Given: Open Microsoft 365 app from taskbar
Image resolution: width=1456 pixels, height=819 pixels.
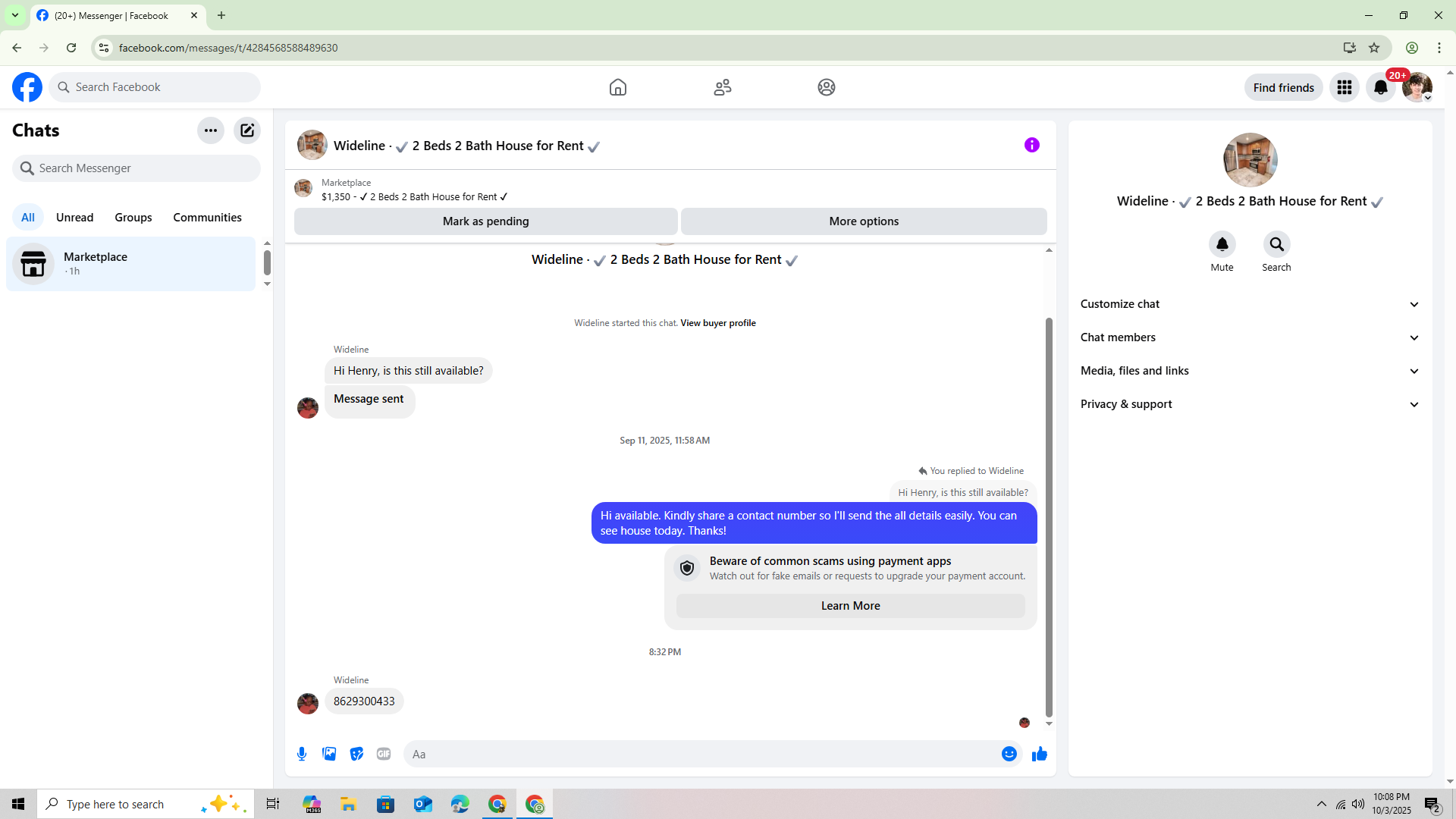Looking at the screenshot, I should pos(312,804).
